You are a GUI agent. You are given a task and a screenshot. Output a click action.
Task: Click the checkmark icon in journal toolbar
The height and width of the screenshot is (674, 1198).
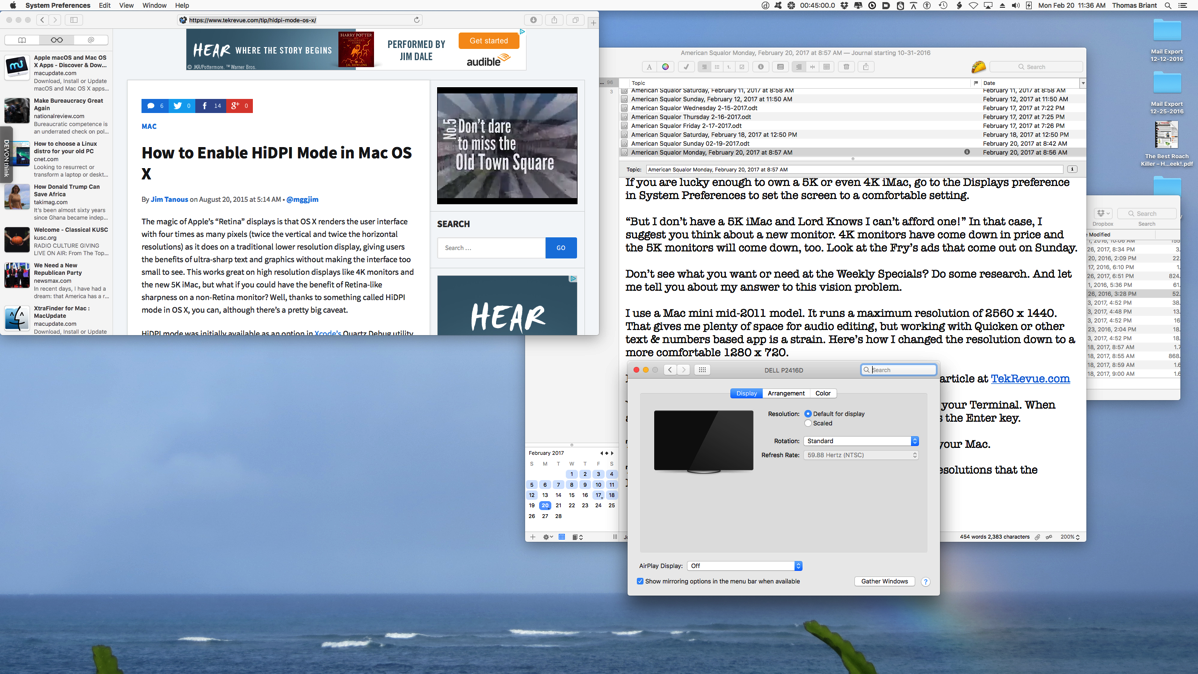686,67
